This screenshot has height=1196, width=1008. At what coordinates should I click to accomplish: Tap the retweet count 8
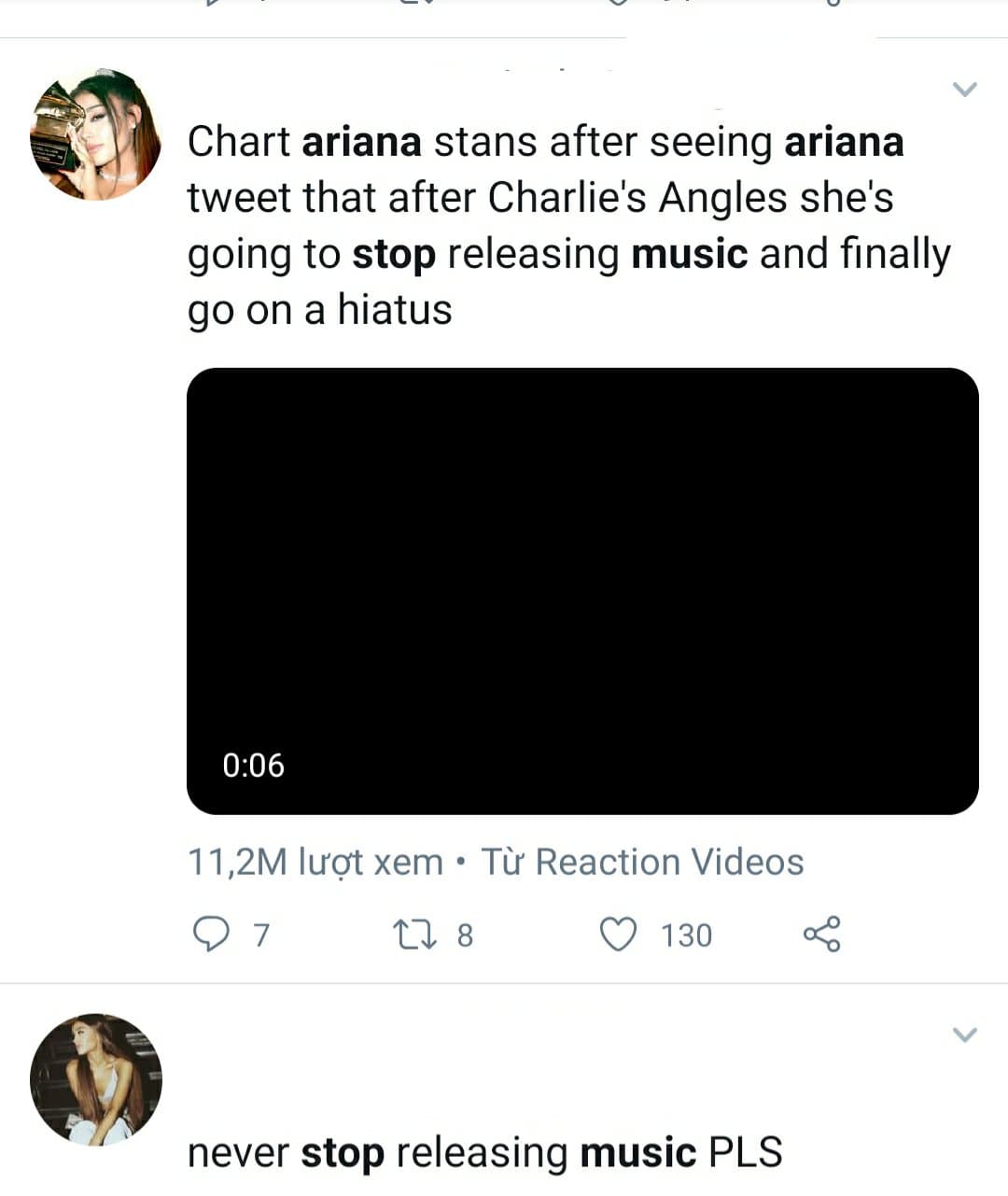[x=465, y=935]
